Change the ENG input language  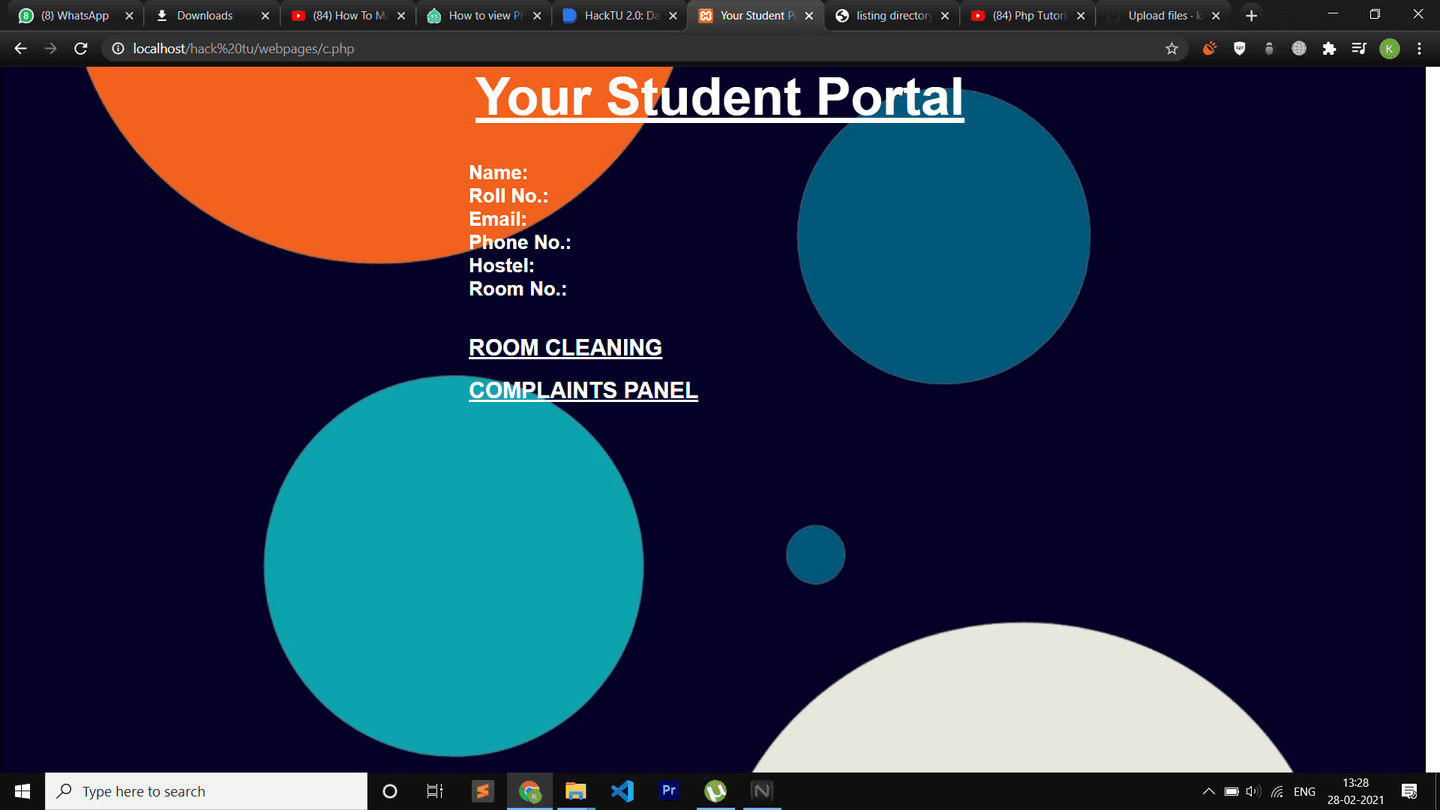click(x=1305, y=791)
